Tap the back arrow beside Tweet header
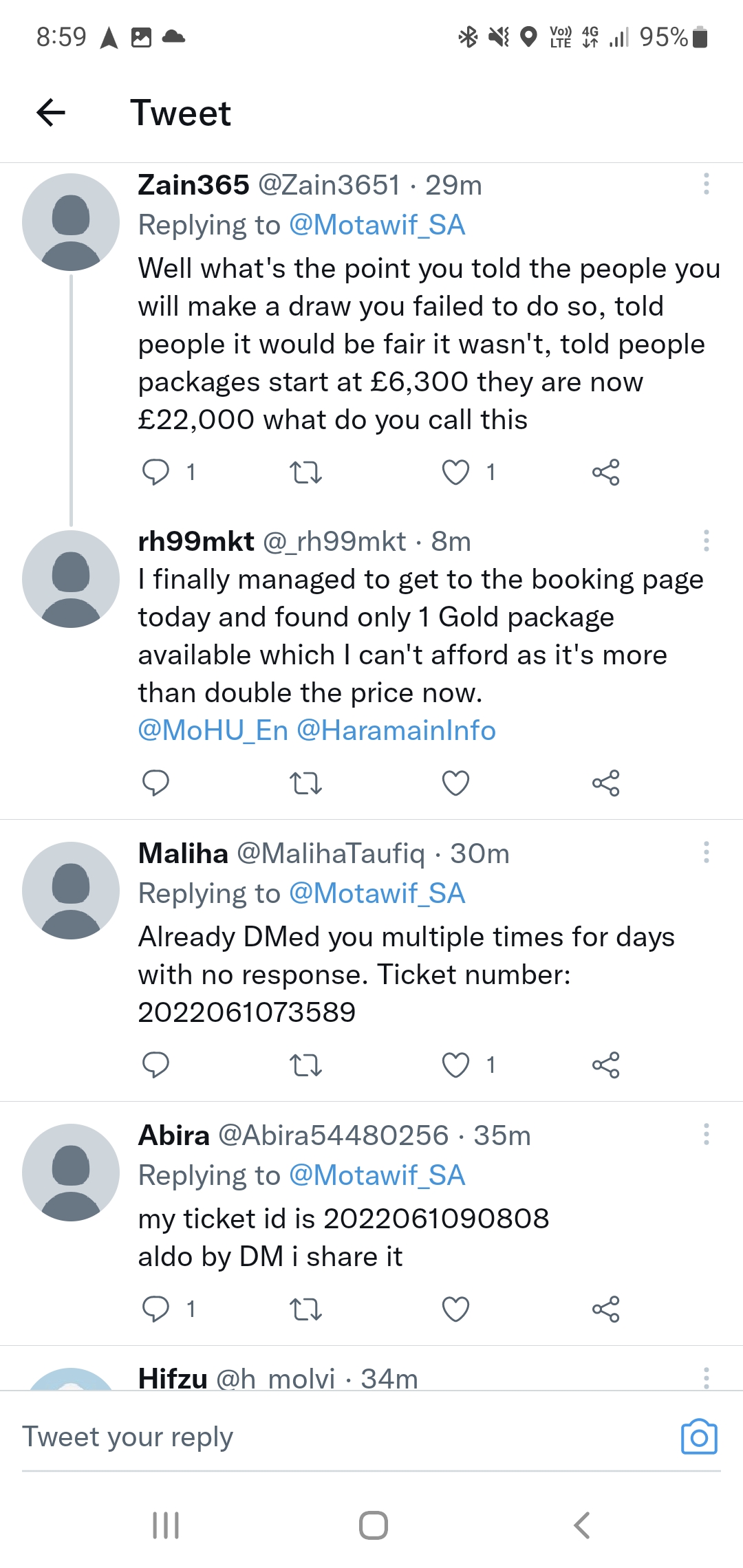The height and width of the screenshot is (1568, 743). [51, 113]
